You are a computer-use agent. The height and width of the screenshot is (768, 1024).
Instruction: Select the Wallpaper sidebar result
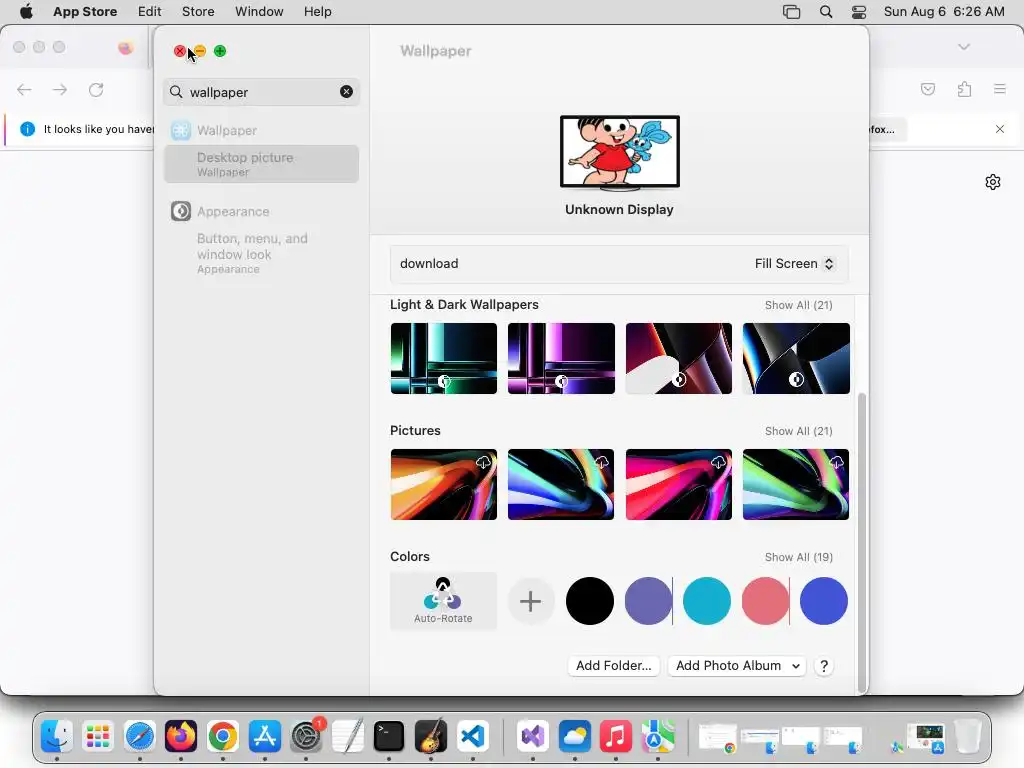261,130
